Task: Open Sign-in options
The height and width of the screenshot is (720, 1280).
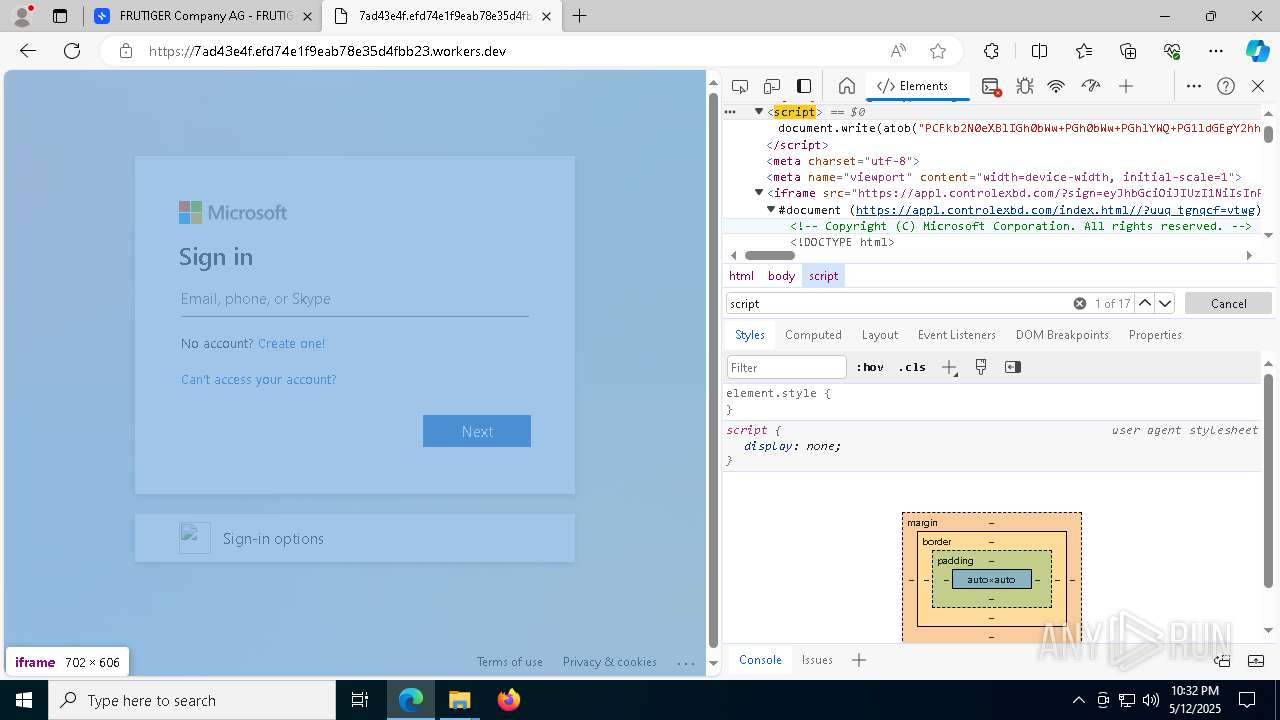Action: (x=355, y=538)
